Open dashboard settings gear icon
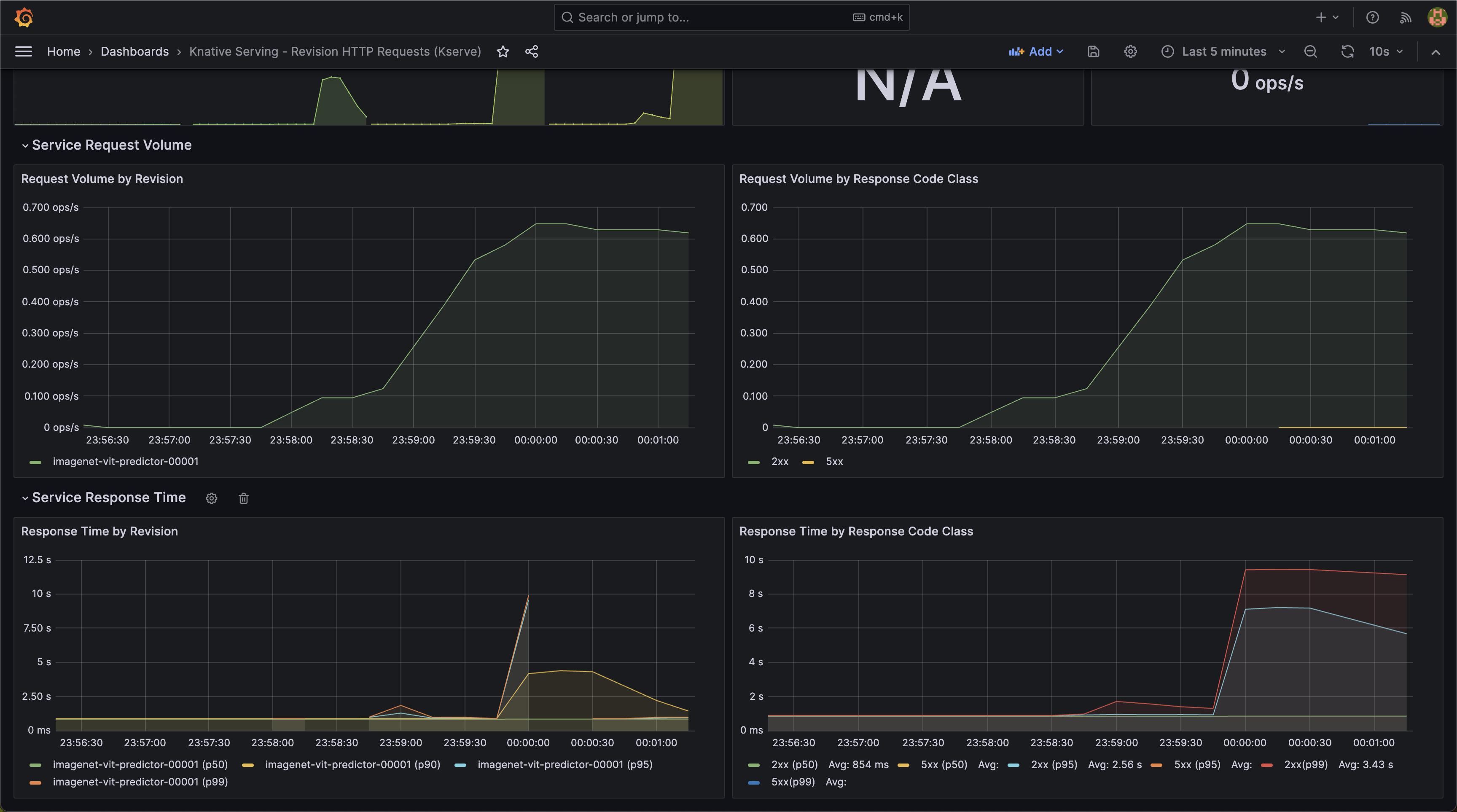Viewport: 1457px width, 812px height. click(x=1130, y=51)
